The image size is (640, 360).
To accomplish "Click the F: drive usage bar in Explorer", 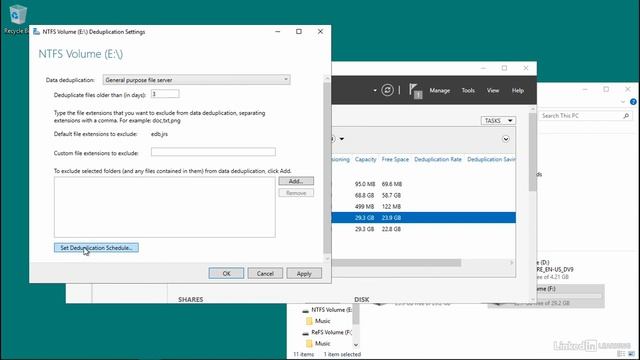I will coord(569,296).
